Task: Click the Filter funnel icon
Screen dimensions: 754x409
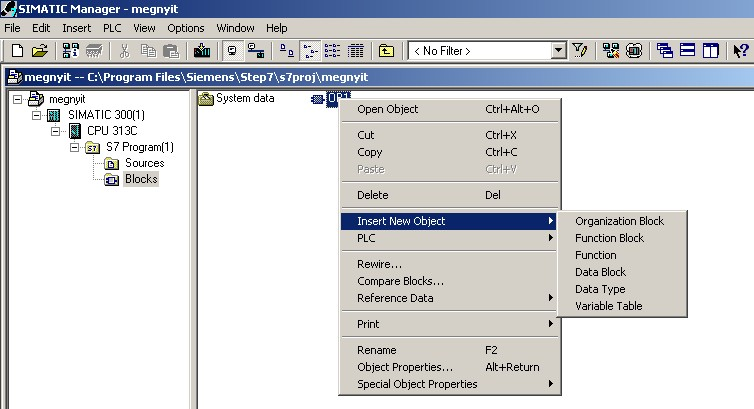Action: point(580,50)
